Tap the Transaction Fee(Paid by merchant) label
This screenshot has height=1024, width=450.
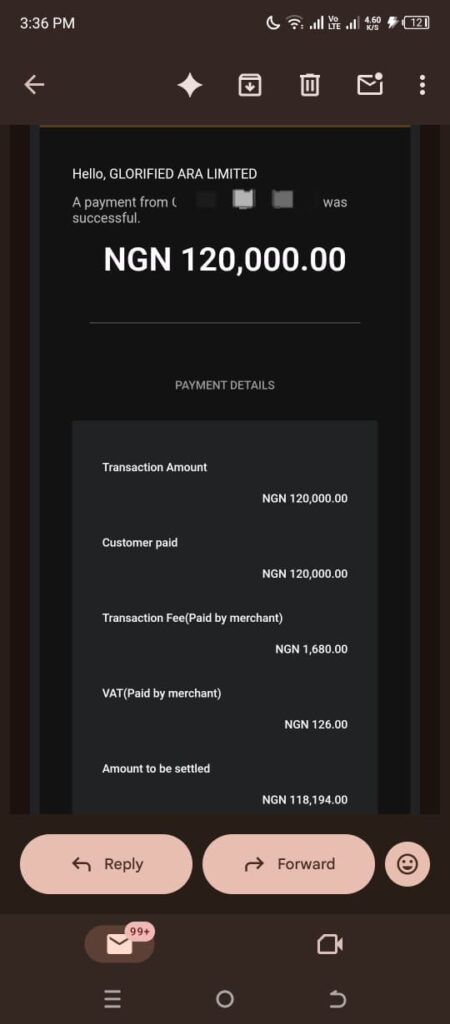(x=192, y=618)
